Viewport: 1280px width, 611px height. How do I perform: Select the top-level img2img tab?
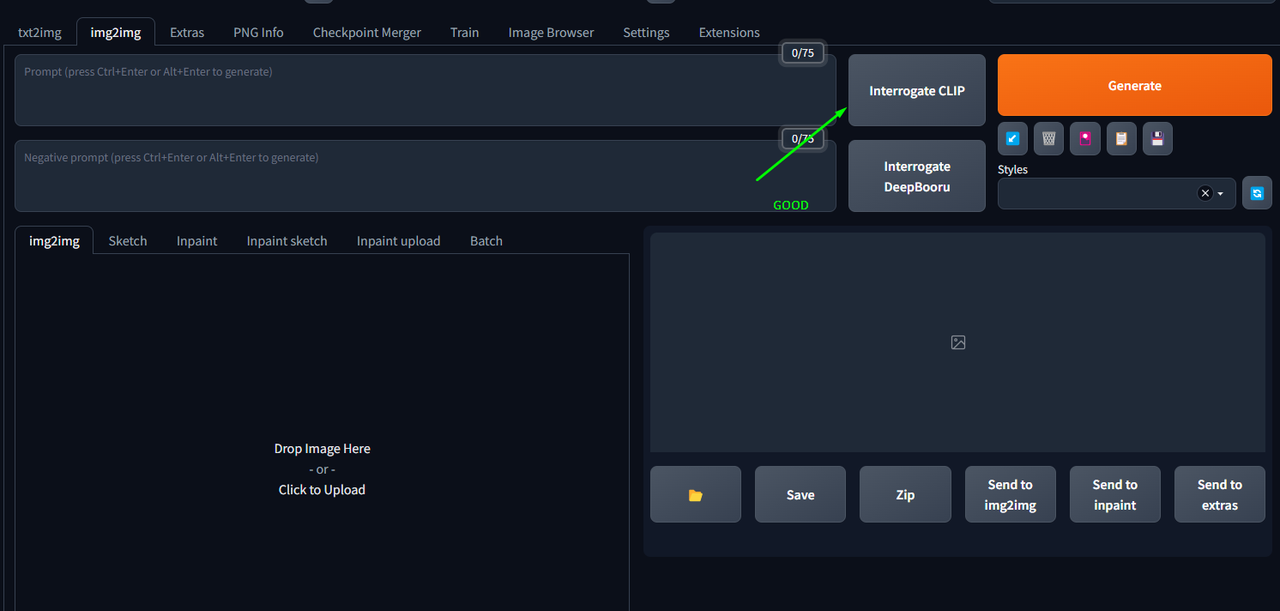point(116,32)
